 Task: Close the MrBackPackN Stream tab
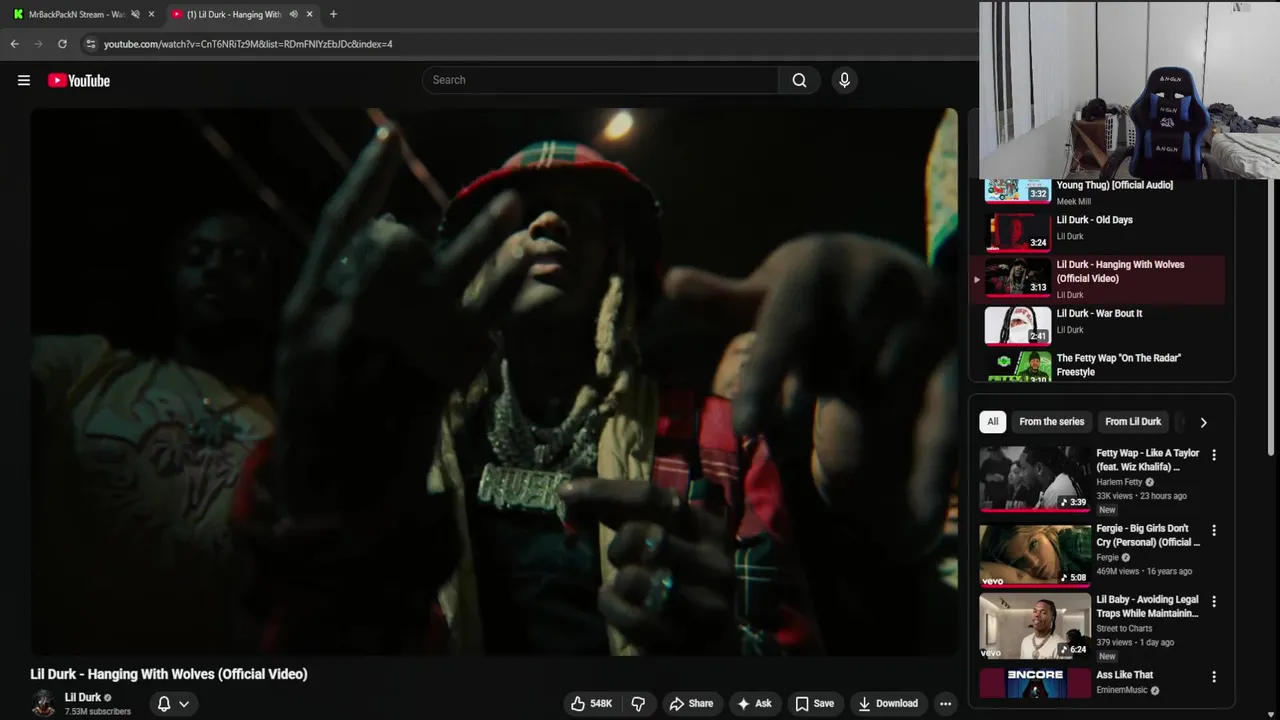[151, 14]
